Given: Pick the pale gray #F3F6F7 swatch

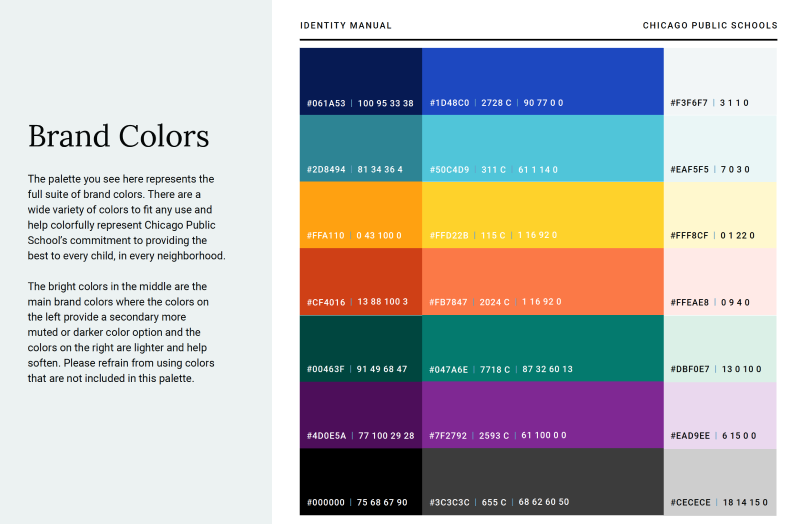Looking at the screenshot, I should point(720,81).
